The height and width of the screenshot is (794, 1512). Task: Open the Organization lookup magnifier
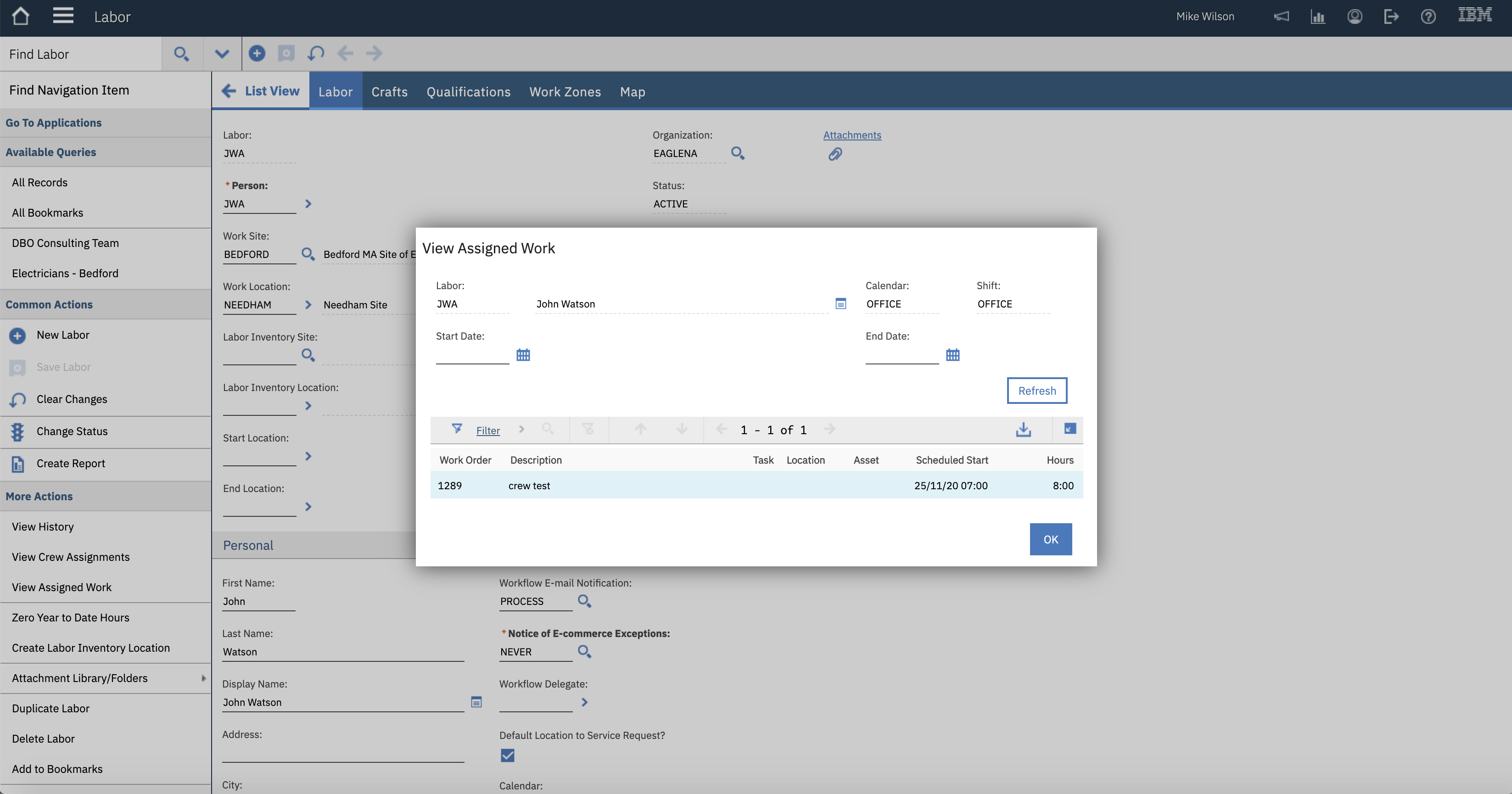[738, 153]
